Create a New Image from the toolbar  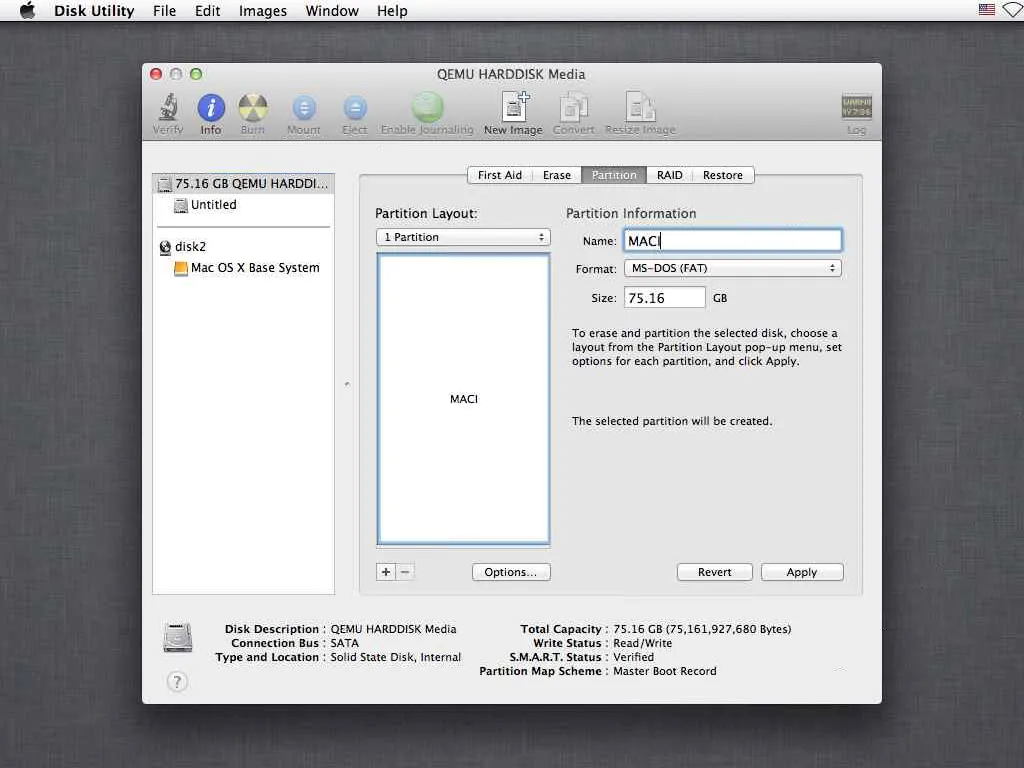[513, 114]
